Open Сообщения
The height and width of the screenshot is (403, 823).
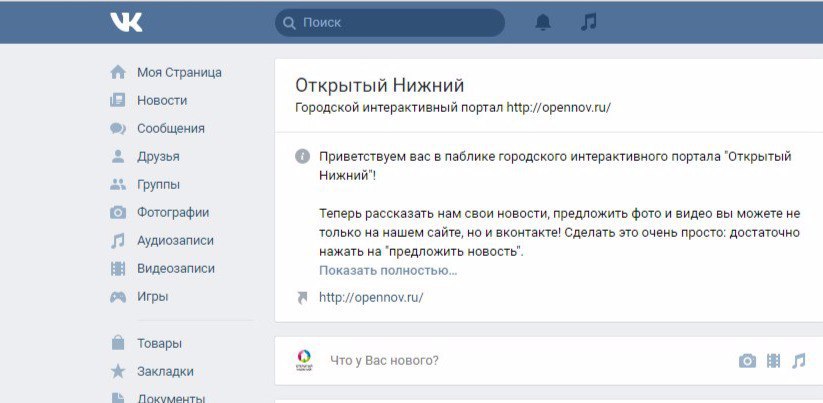(x=171, y=129)
